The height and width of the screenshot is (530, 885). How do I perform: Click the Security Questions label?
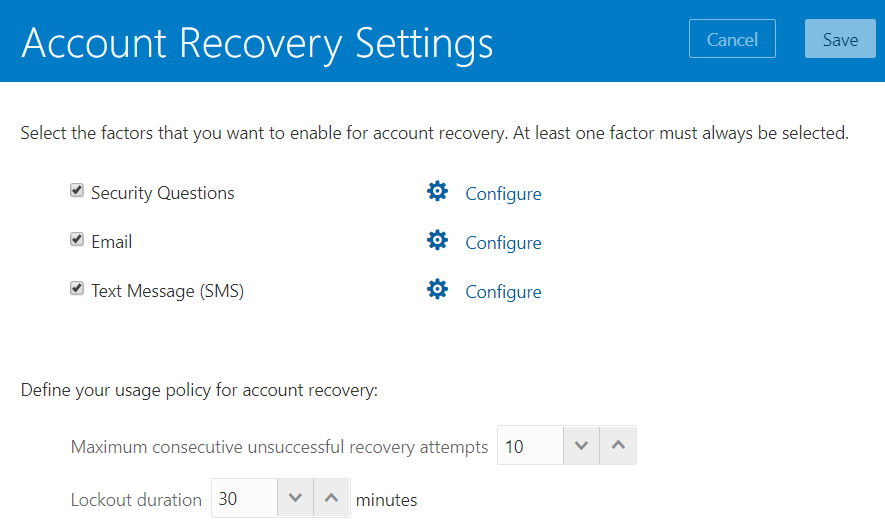point(162,193)
